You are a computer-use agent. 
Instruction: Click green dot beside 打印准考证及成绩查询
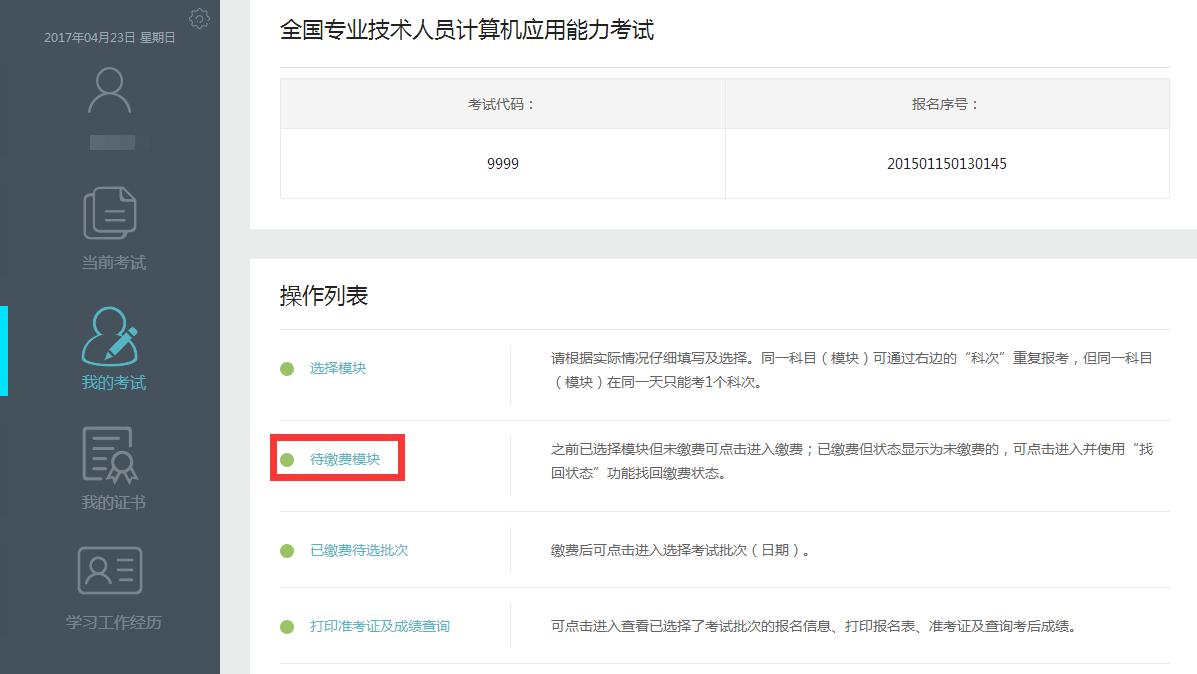click(x=287, y=627)
